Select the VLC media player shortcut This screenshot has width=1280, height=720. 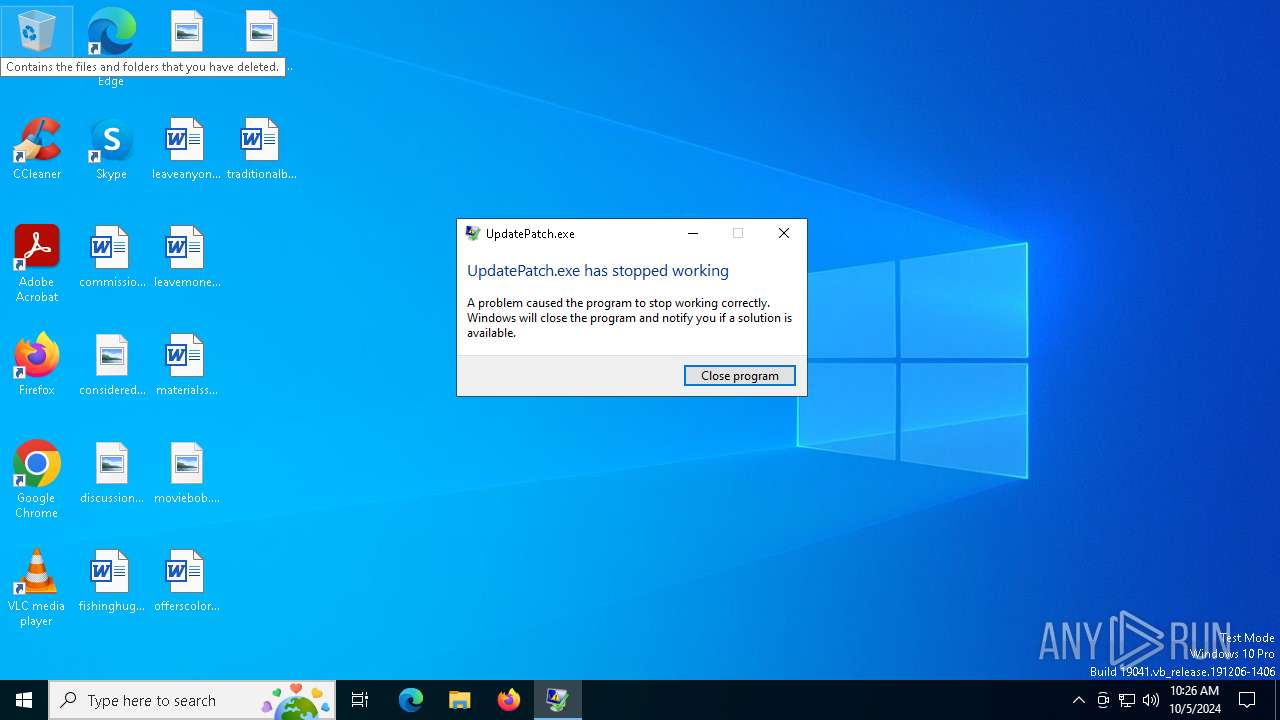37,588
